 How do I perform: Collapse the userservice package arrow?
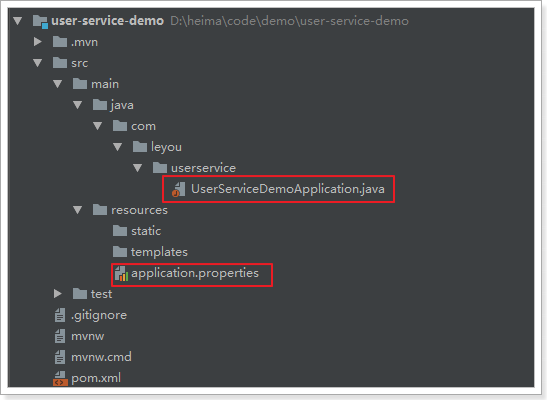coord(137,168)
